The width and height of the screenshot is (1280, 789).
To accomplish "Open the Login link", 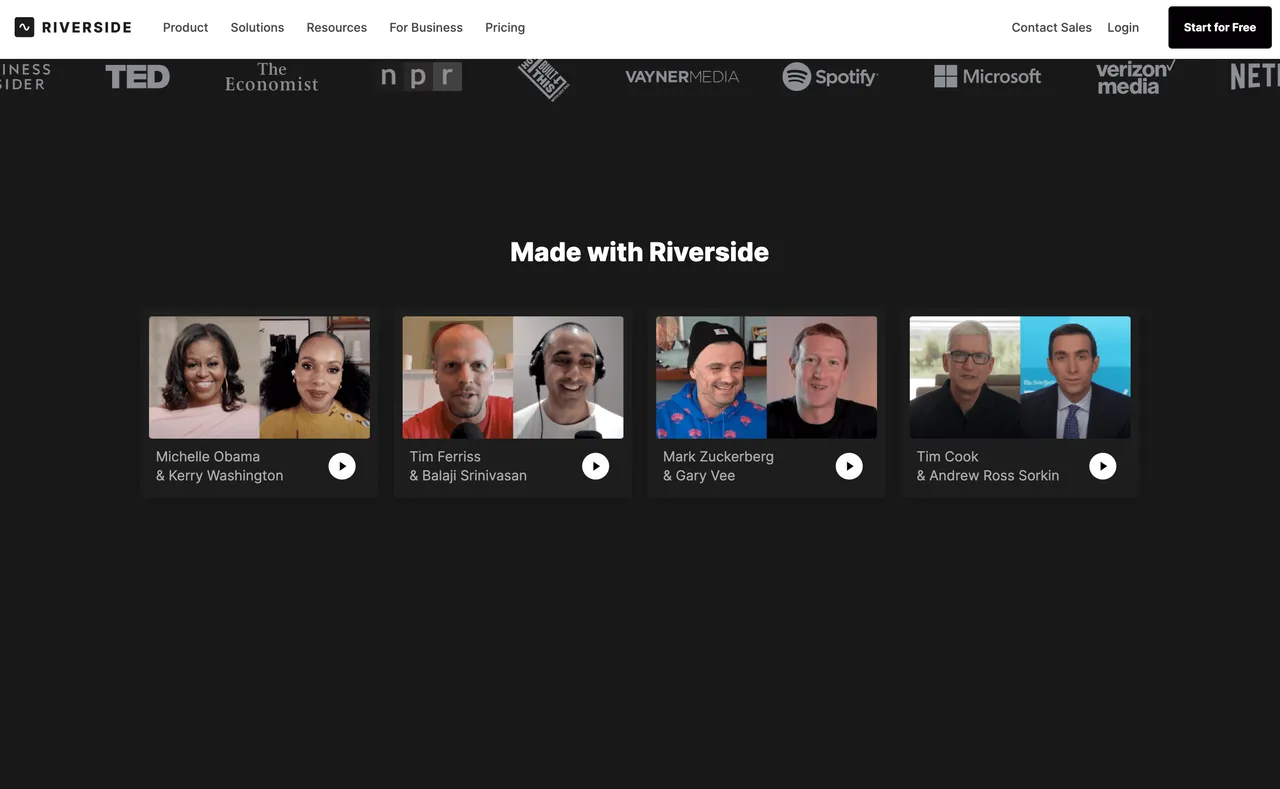I will click(x=1123, y=27).
